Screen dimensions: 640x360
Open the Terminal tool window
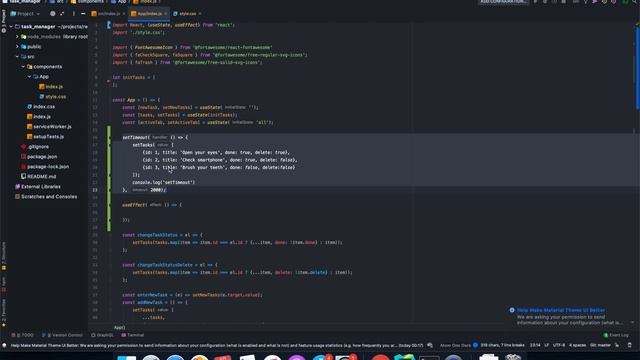[x=133, y=335]
